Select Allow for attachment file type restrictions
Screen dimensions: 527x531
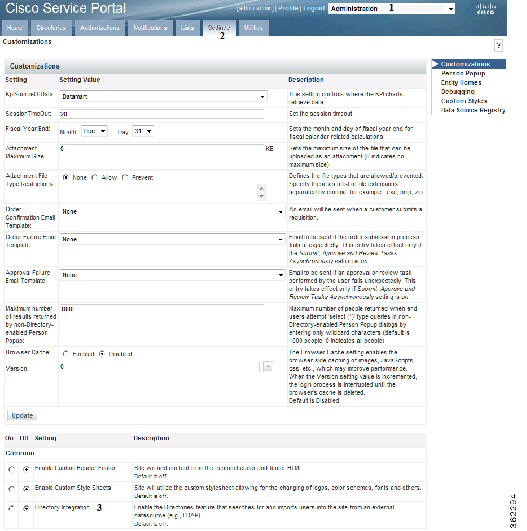pos(94,177)
